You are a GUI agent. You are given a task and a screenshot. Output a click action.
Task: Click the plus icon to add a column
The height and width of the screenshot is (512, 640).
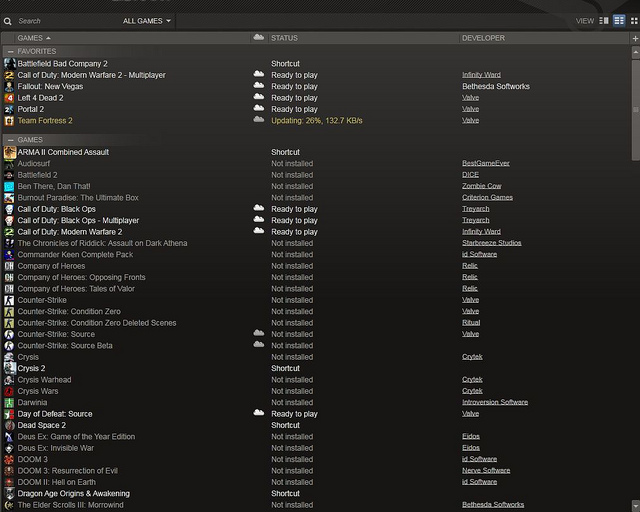point(635,38)
